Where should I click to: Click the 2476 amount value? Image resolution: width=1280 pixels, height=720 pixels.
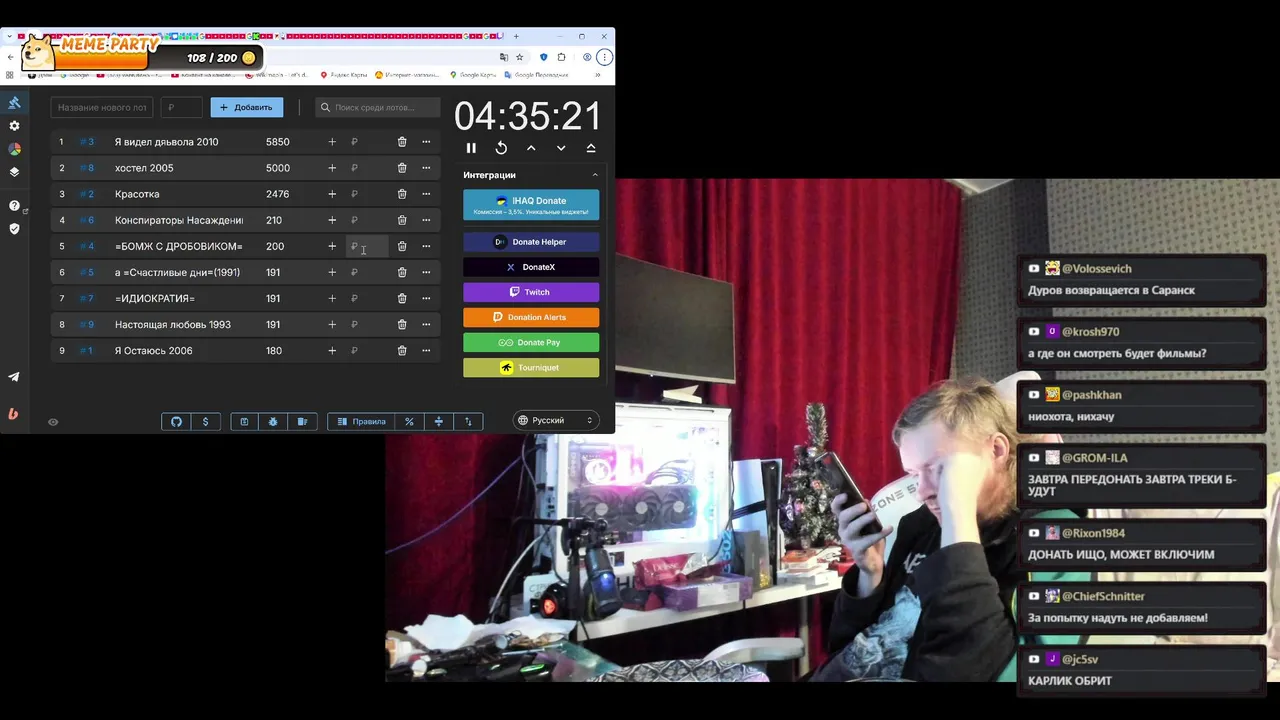278,194
